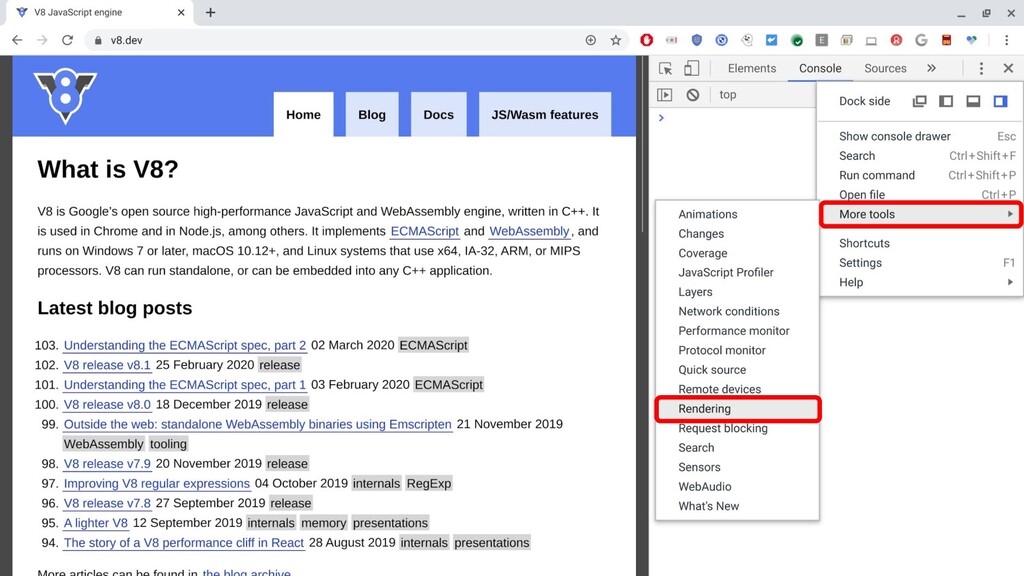Click the blue shield extension icon
Screen dimensions: 1024x576
pos(697,40)
